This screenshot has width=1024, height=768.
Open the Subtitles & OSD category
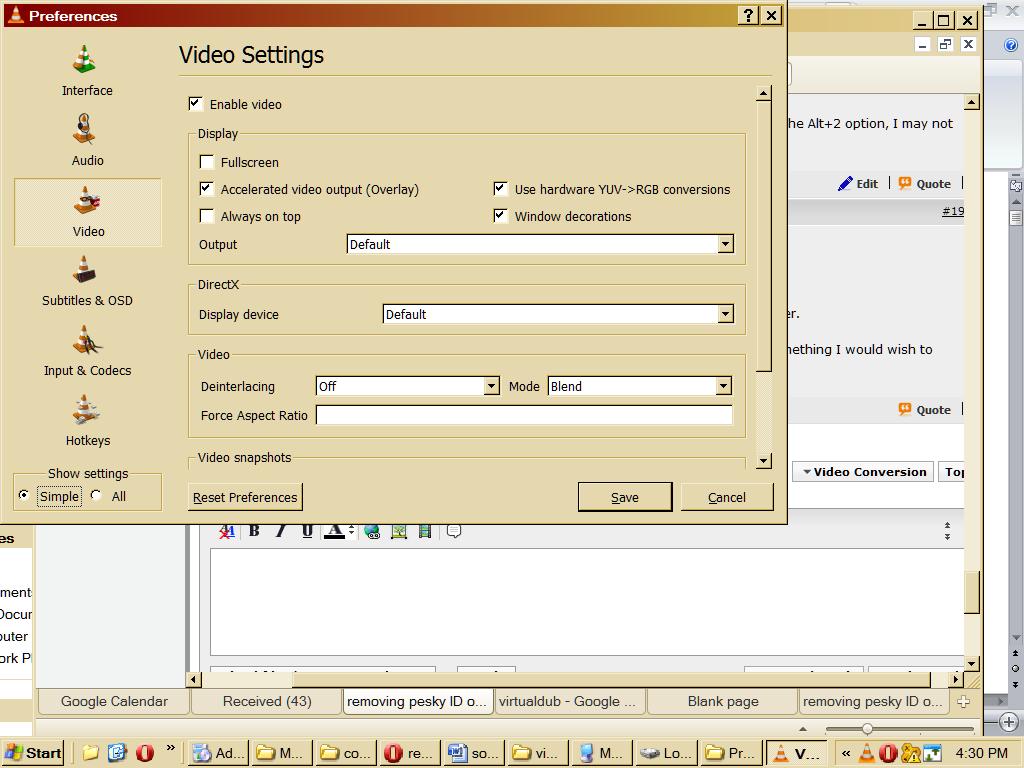coord(87,281)
